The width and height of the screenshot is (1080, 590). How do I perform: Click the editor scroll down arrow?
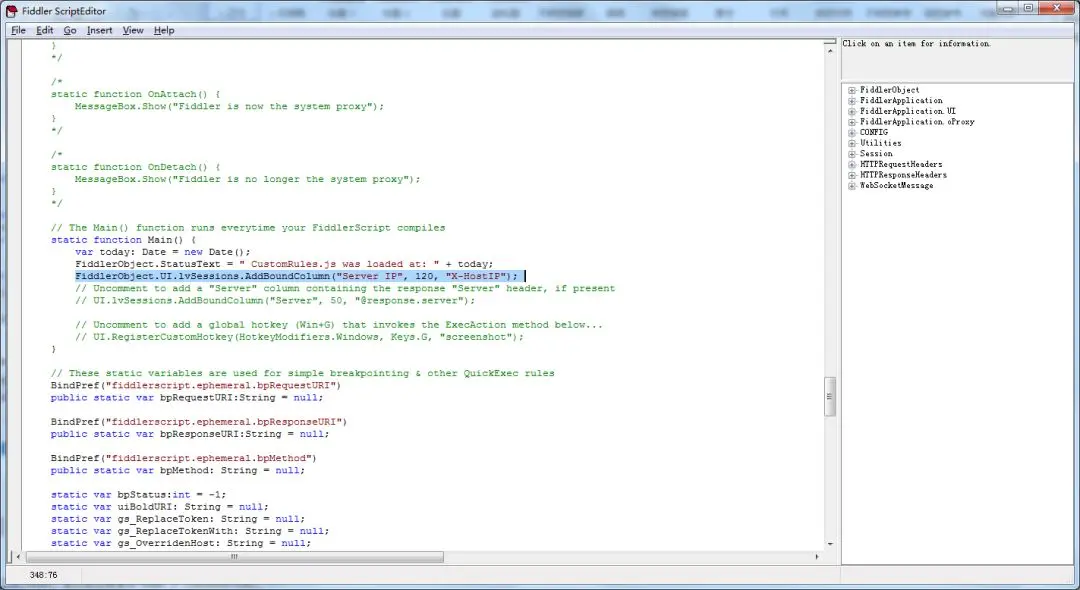(x=829, y=544)
